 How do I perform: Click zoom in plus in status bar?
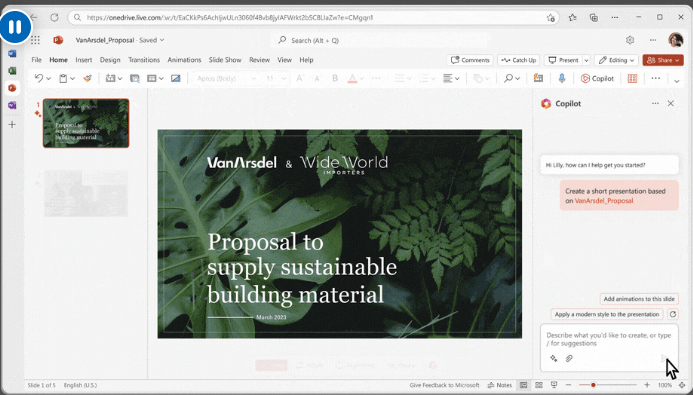(647, 385)
